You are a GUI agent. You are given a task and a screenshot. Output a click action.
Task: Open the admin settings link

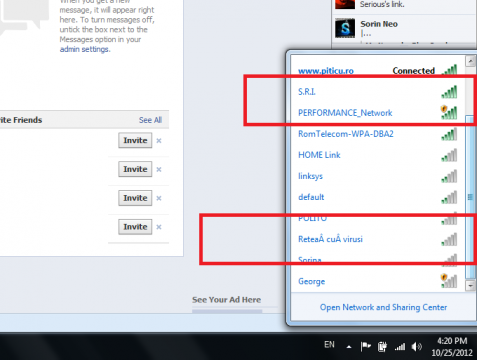(x=85, y=49)
